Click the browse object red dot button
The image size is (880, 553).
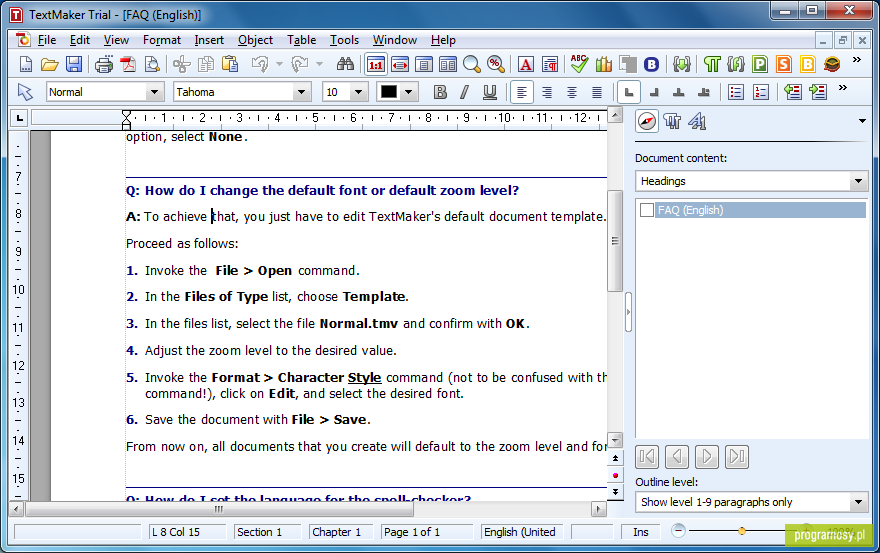[x=615, y=475]
